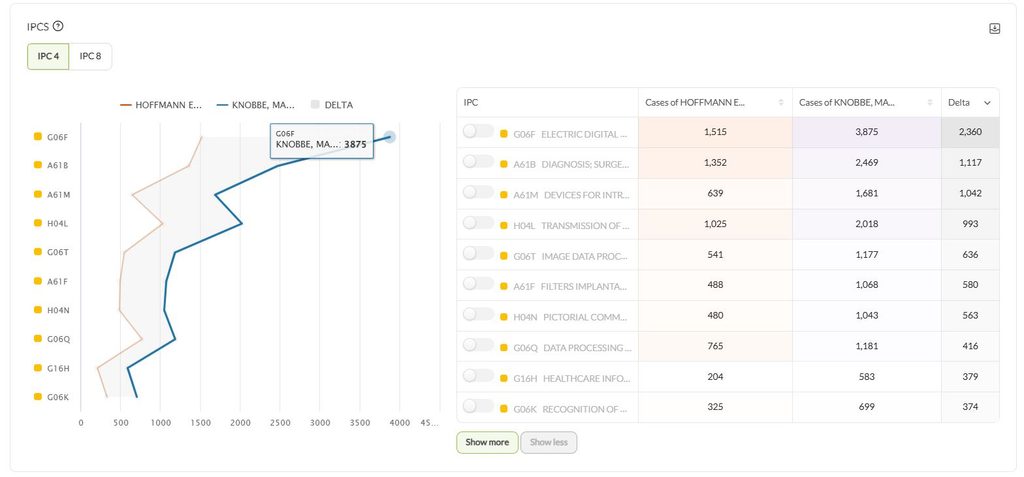Click yellow swatch next to A61B in table
Screen dimensions: 1024x477
tap(504, 165)
